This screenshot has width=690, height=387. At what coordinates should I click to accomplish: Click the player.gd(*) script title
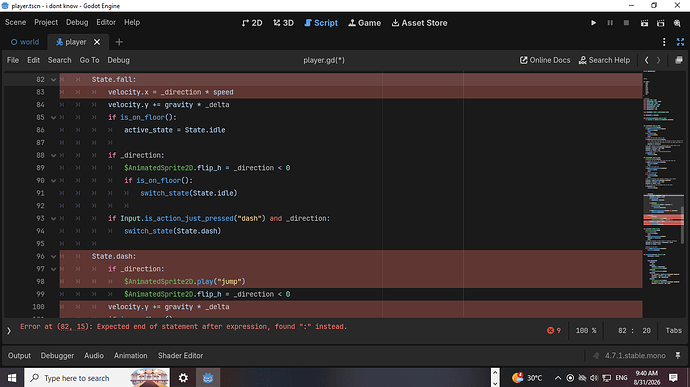pos(324,60)
